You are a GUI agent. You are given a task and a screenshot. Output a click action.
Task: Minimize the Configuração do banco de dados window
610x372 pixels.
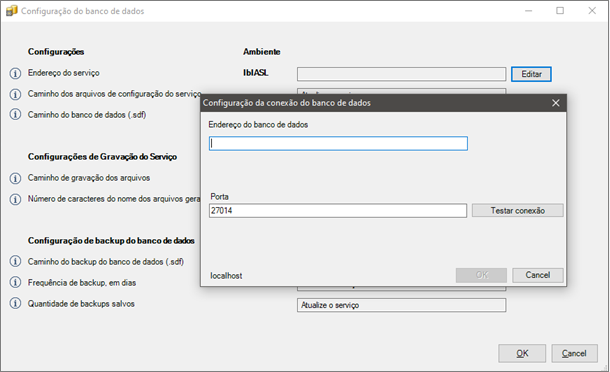click(528, 11)
